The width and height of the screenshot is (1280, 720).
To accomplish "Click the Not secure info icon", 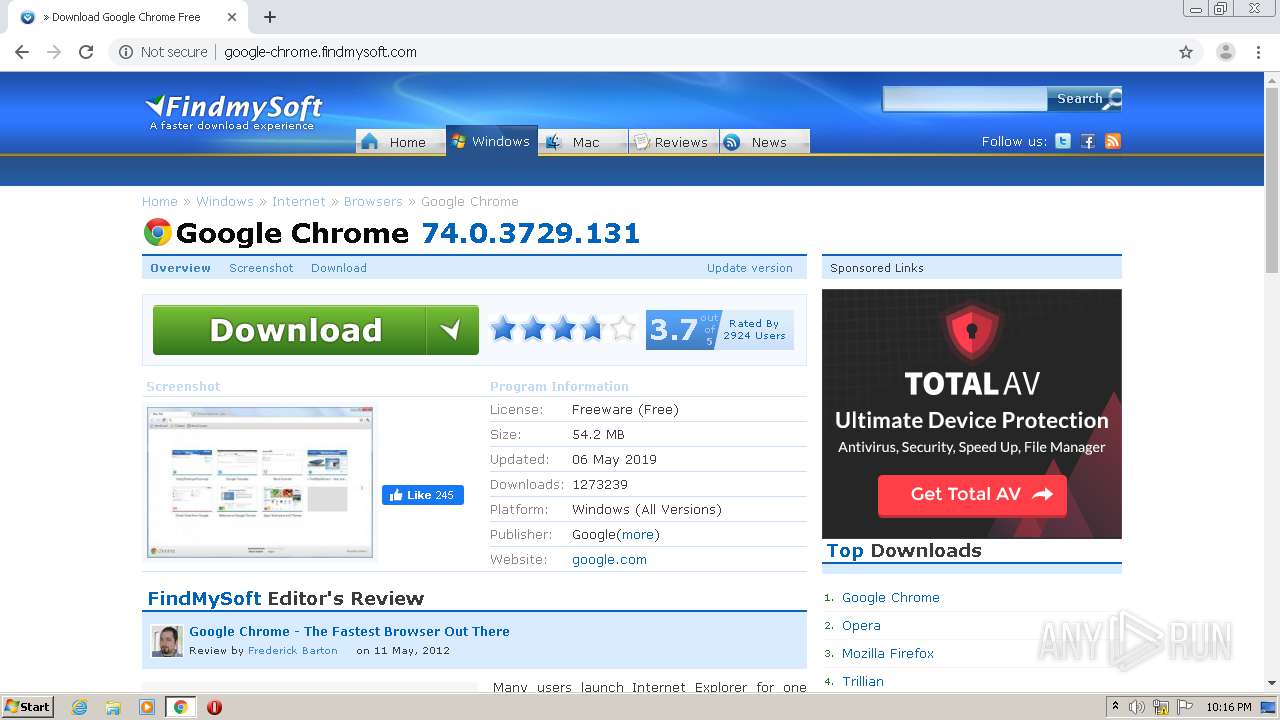I will pyautogui.click(x=126, y=52).
